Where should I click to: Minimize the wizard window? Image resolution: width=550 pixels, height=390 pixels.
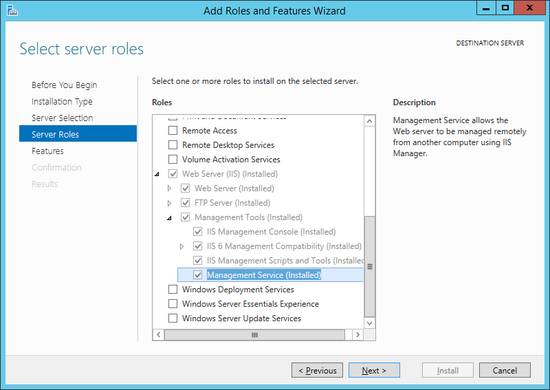click(x=486, y=8)
